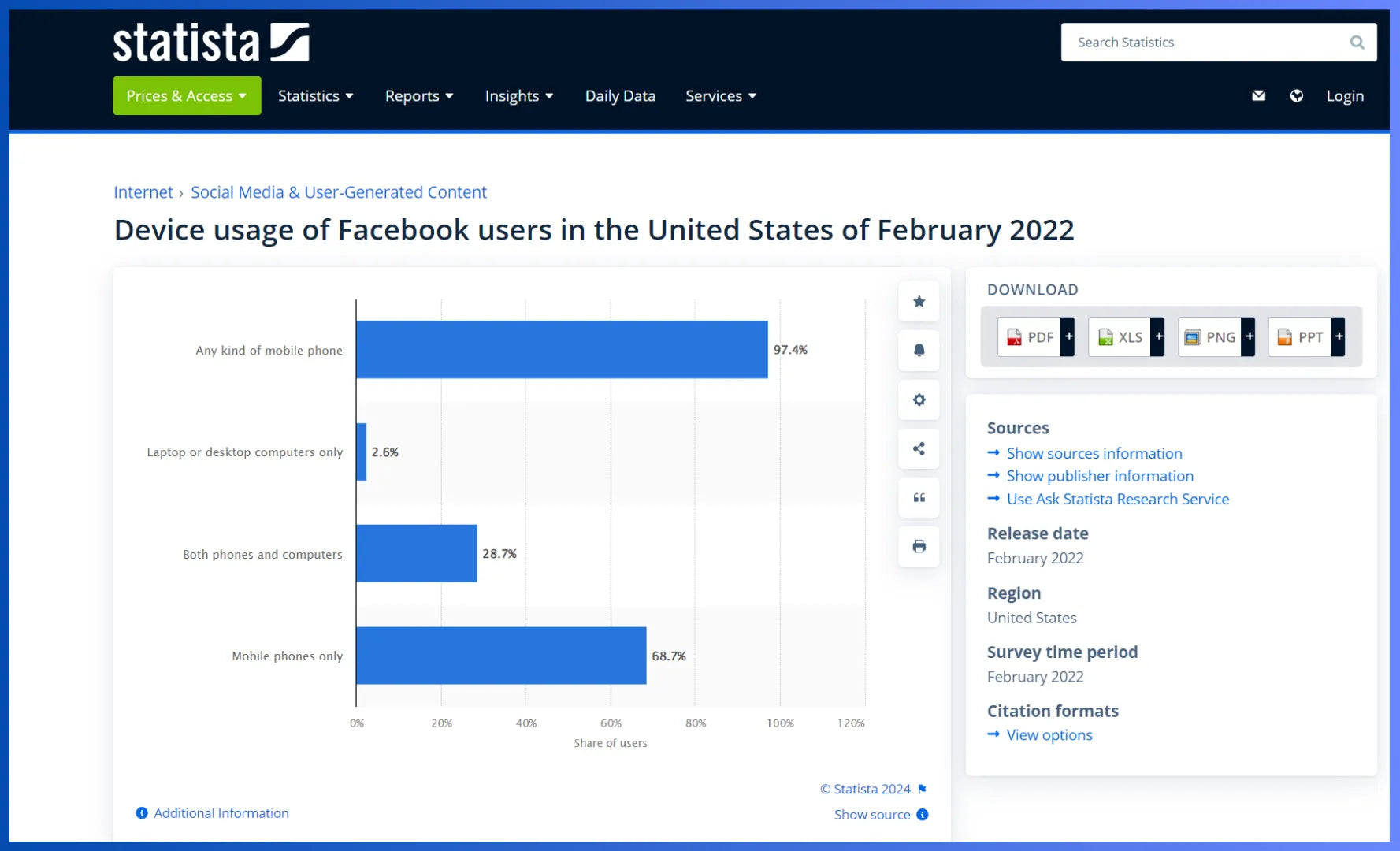Click the Login link
The image size is (1400, 851).
pyautogui.click(x=1345, y=96)
